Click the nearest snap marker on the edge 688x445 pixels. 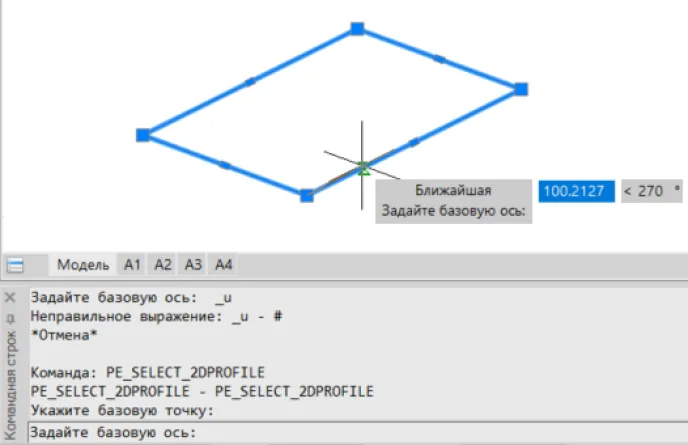point(363,168)
